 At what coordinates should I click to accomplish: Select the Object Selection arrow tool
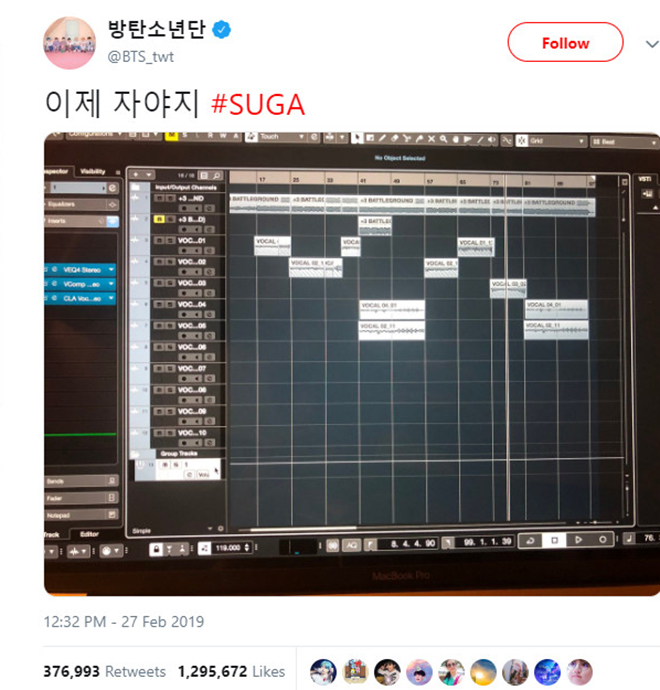pyautogui.click(x=357, y=138)
